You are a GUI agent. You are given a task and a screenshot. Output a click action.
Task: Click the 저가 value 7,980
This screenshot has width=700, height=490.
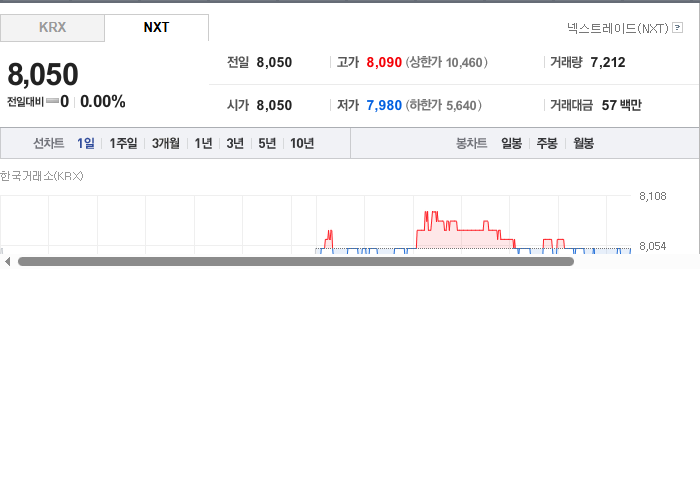click(384, 105)
